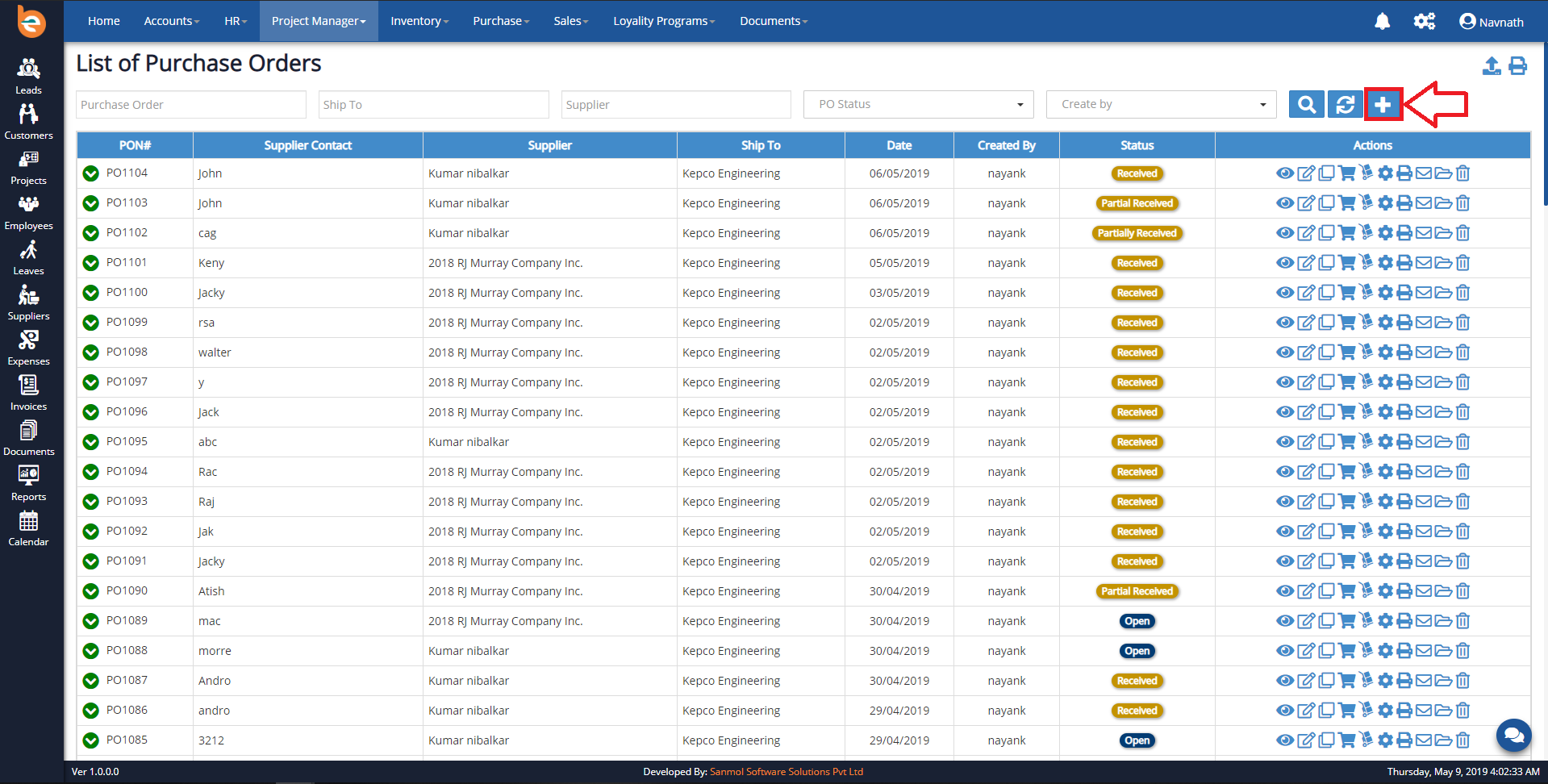
Task: Toggle green check for PO1094
Action: [91, 472]
